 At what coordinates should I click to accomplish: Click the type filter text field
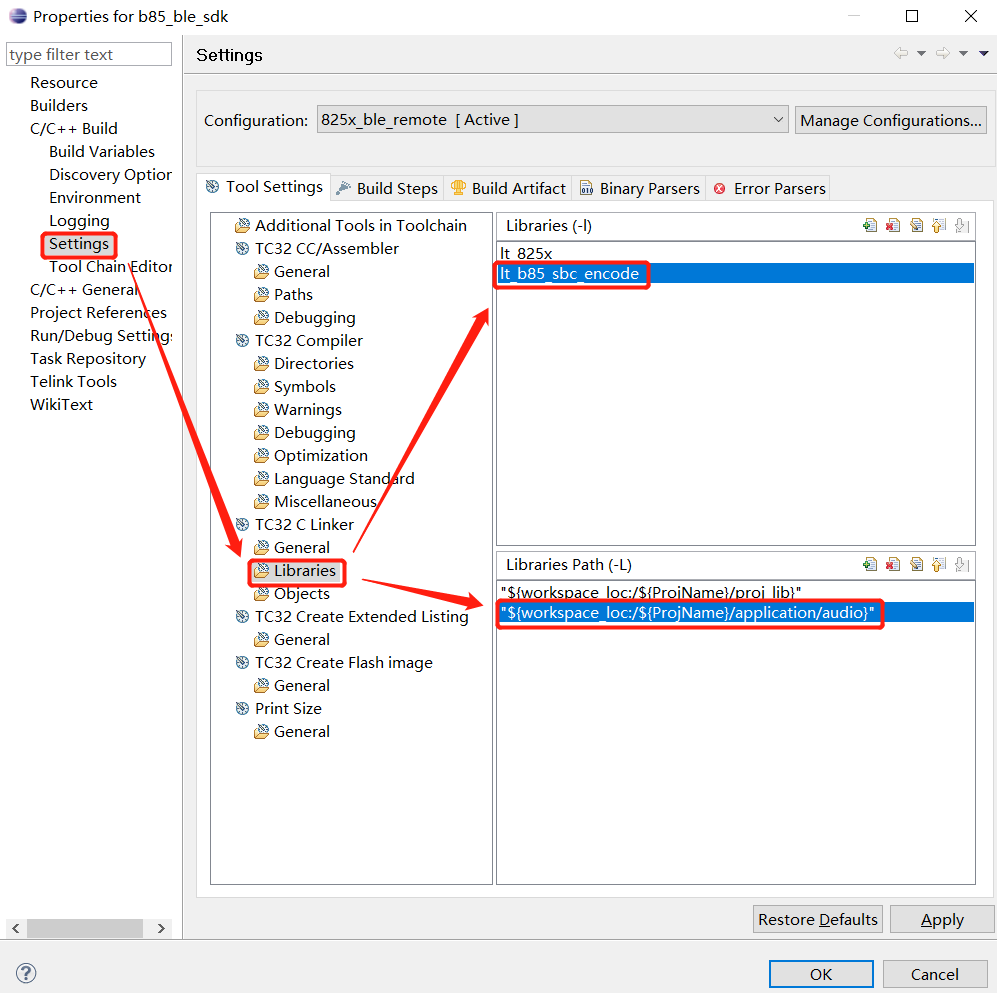[89, 55]
